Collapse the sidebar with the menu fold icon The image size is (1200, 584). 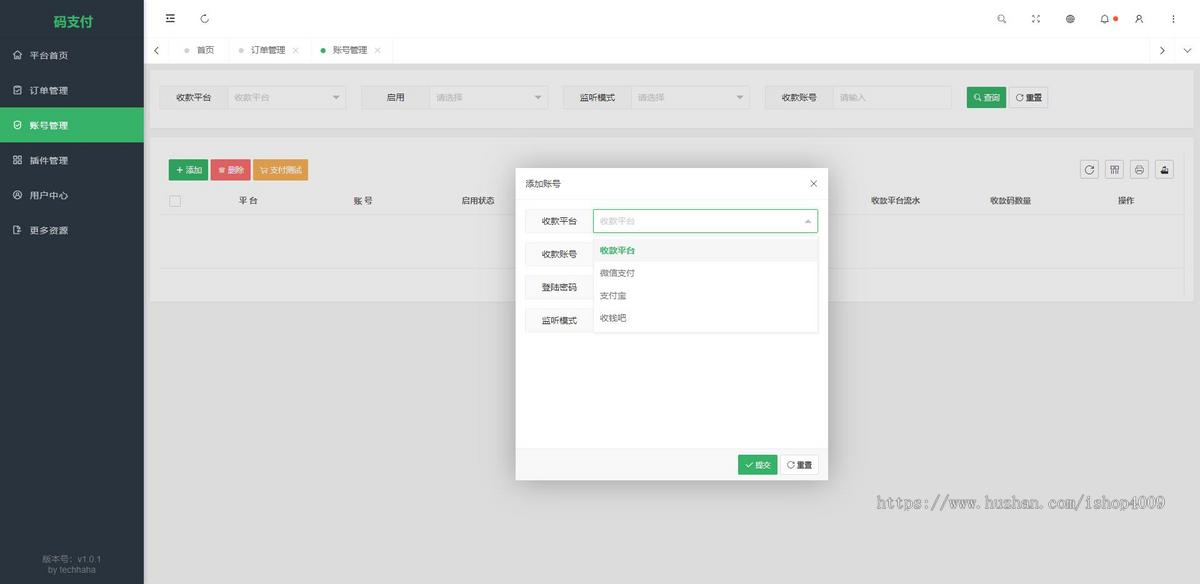[x=170, y=18]
